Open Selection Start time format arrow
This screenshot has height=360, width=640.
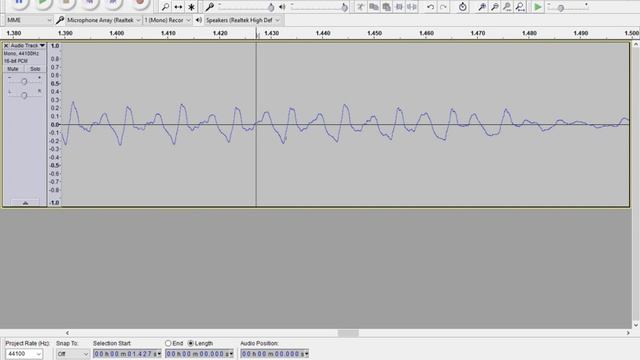pyautogui.click(x=159, y=354)
